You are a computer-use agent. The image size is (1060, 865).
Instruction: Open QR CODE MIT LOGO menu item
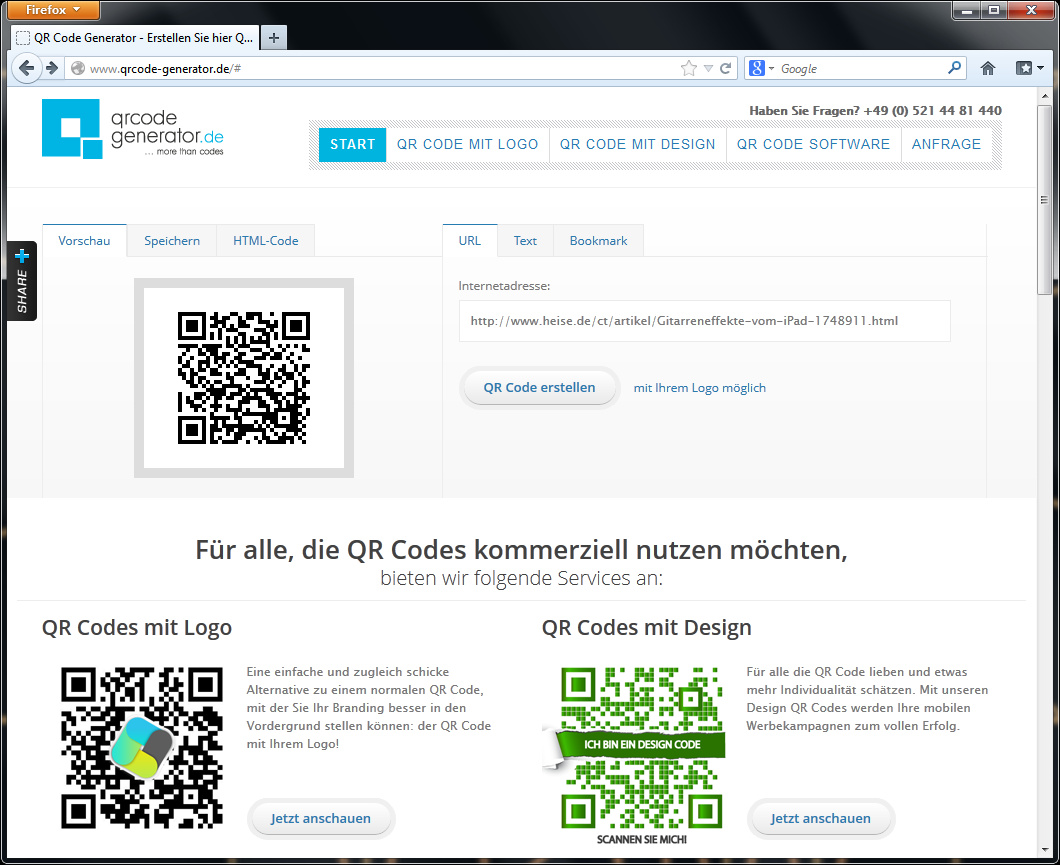pyautogui.click(x=467, y=144)
